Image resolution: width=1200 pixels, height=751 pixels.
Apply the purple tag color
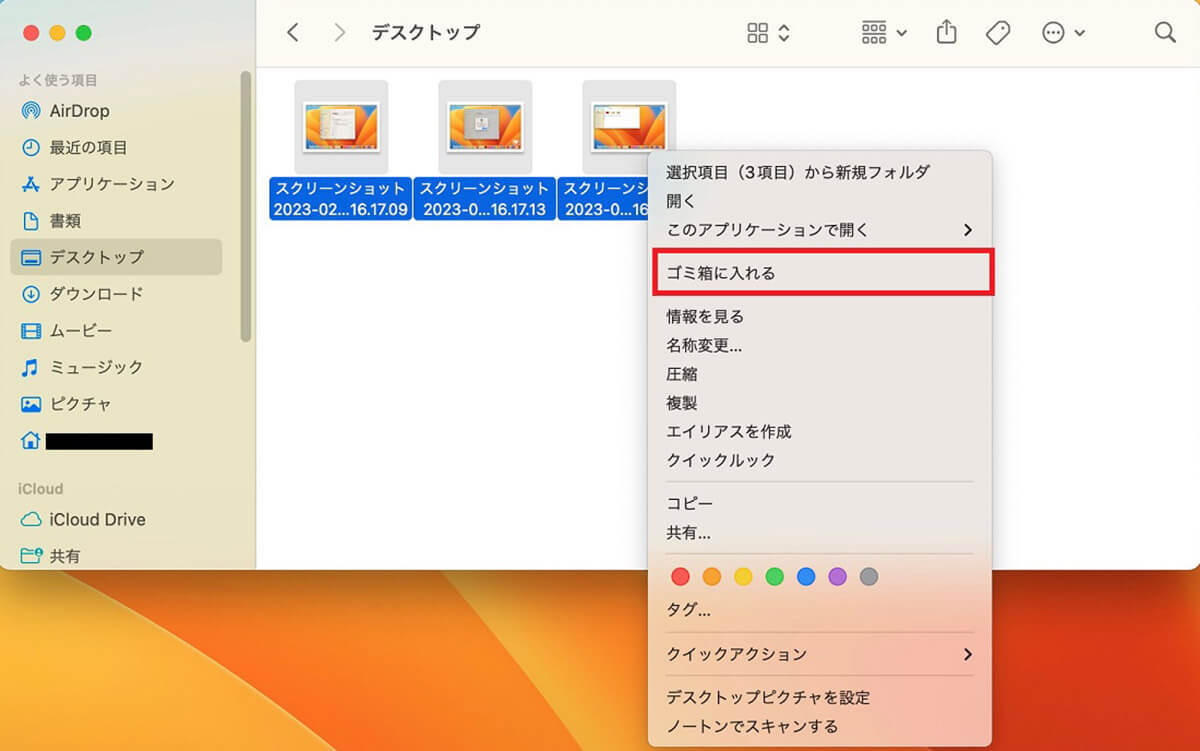pos(837,576)
